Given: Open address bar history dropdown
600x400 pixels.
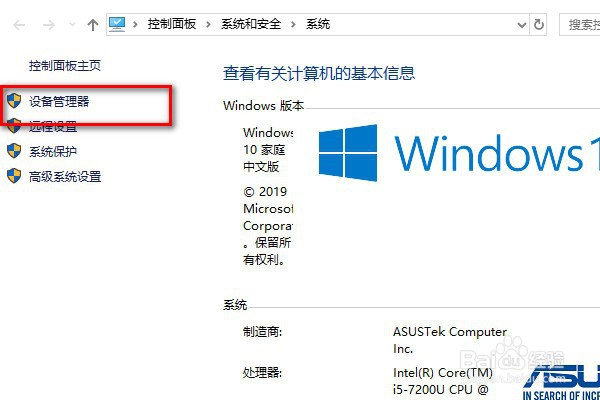Looking at the screenshot, I should (522, 25).
